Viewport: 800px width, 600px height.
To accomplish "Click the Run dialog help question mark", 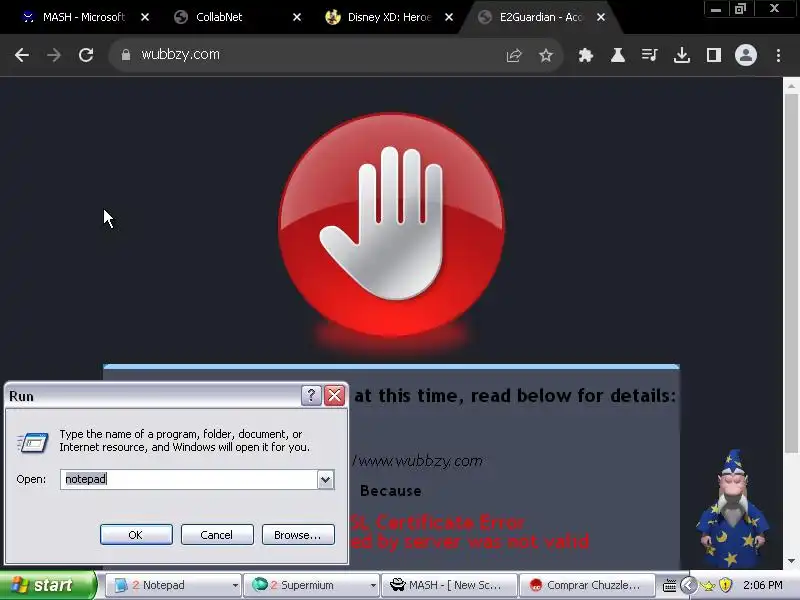I will [311, 395].
